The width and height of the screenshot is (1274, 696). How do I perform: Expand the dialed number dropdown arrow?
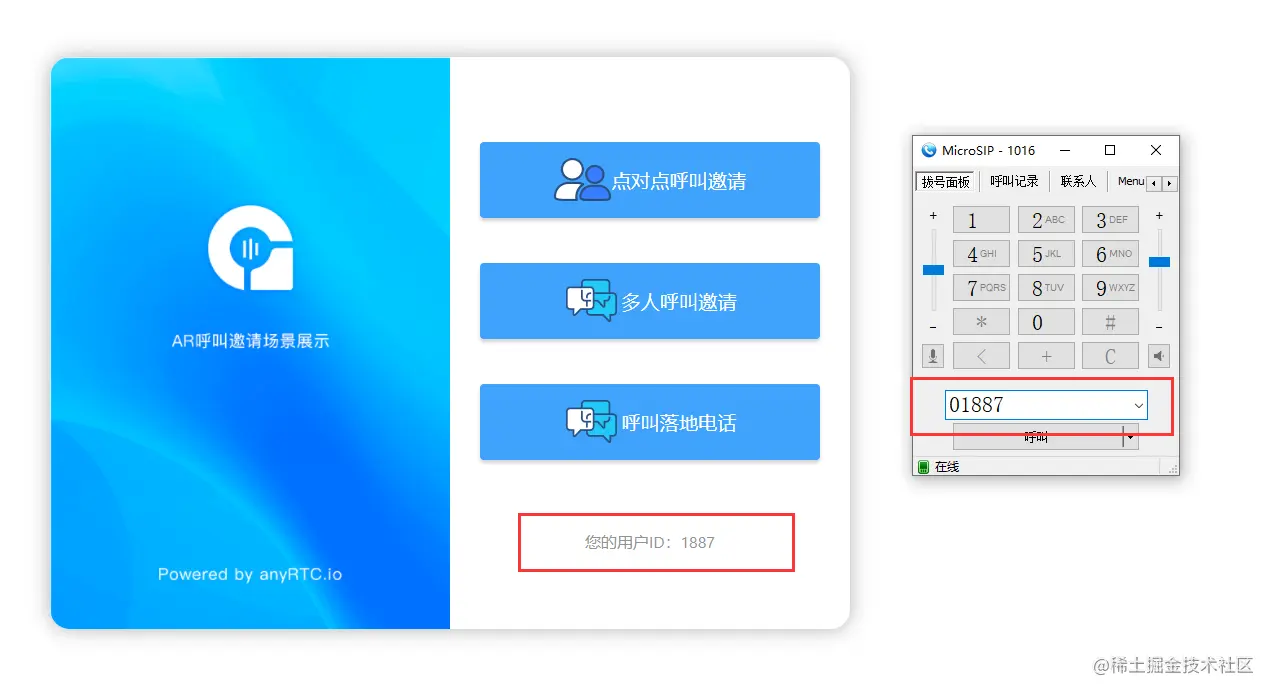[1138, 405]
